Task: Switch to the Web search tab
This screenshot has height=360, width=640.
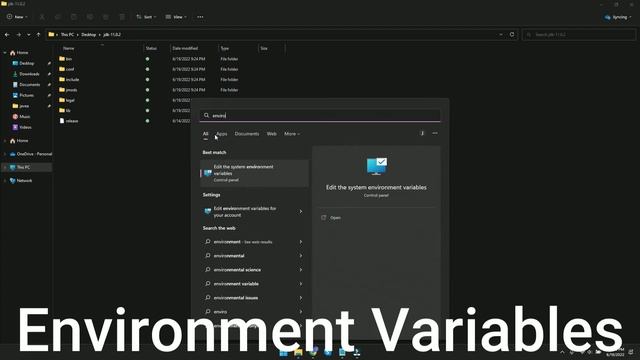Action: coord(271,134)
